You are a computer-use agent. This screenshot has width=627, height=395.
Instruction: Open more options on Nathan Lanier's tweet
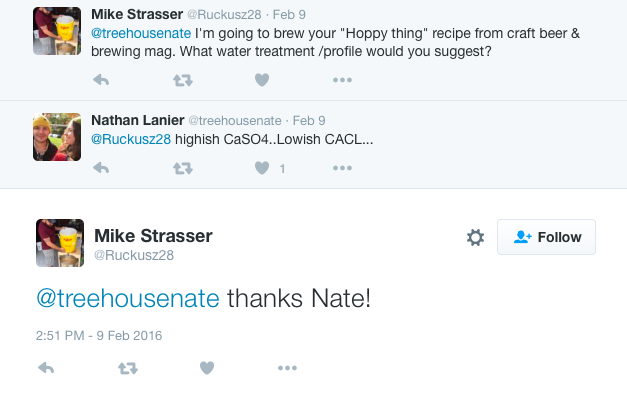coord(342,168)
